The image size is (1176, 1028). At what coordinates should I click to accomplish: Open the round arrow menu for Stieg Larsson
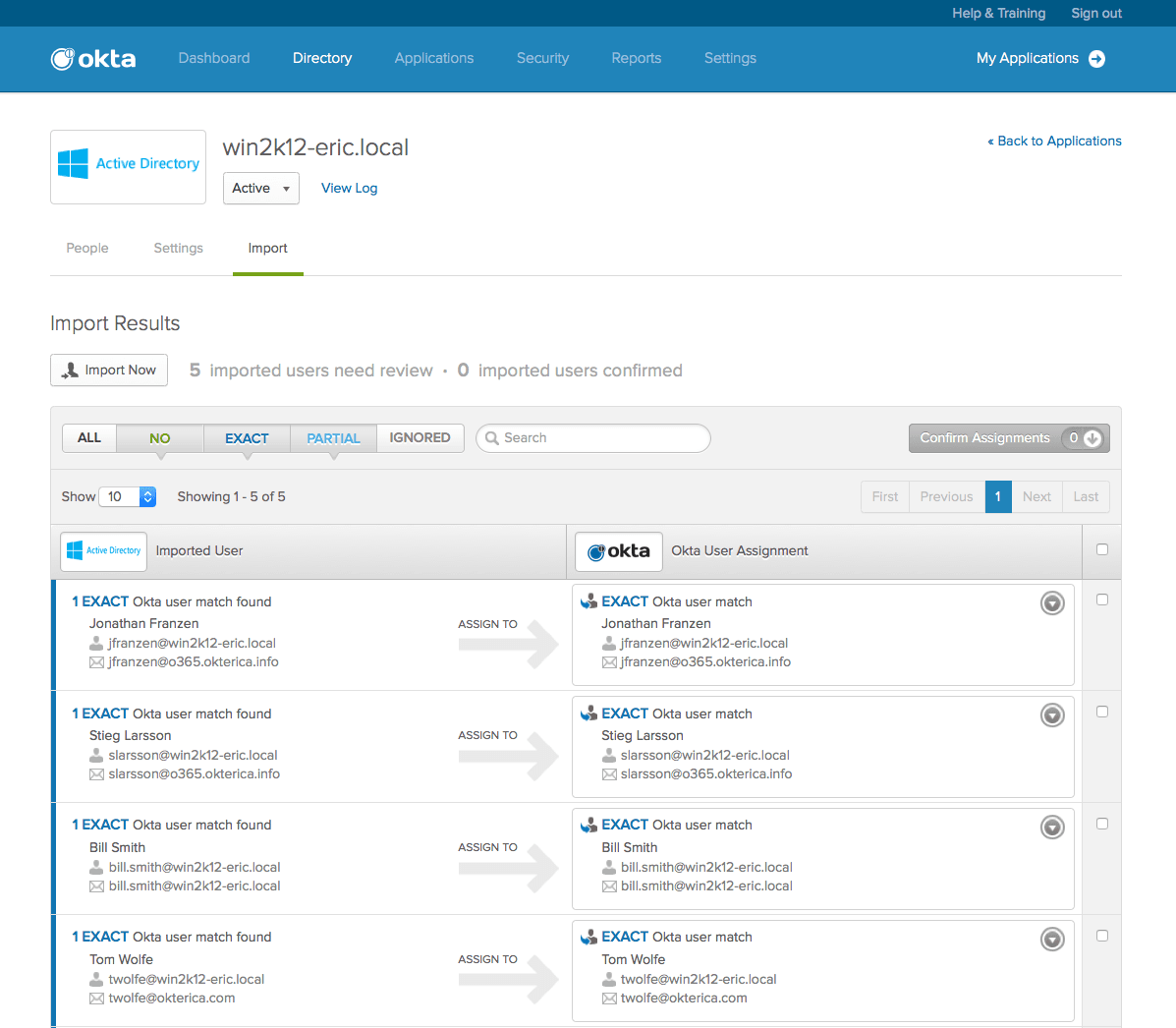point(1052,715)
